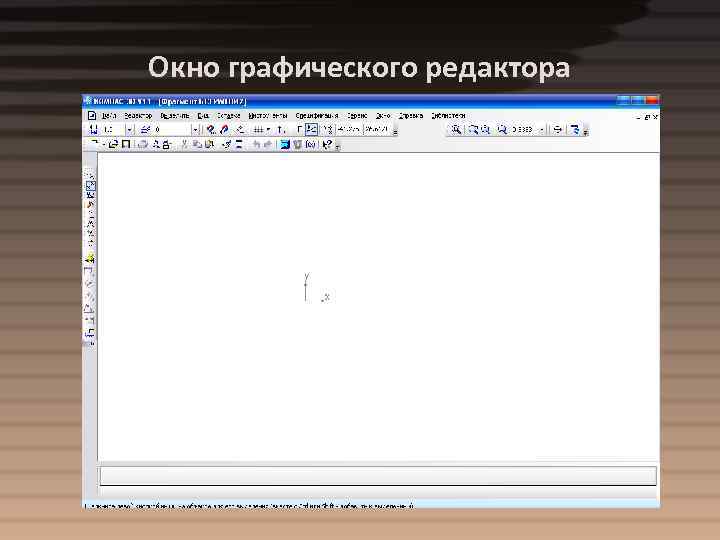
Task: Click the print preview icon
Action: pos(156,144)
